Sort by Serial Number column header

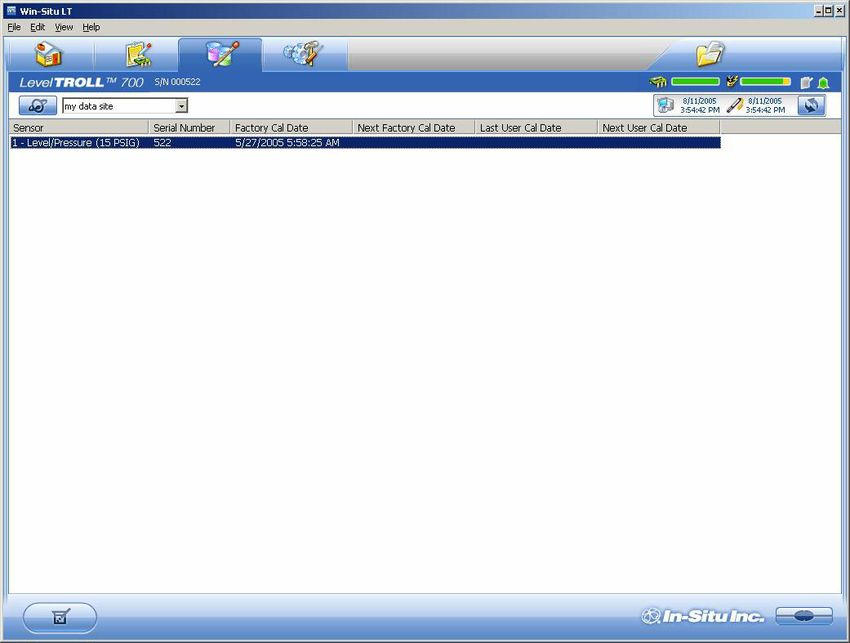pos(189,128)
